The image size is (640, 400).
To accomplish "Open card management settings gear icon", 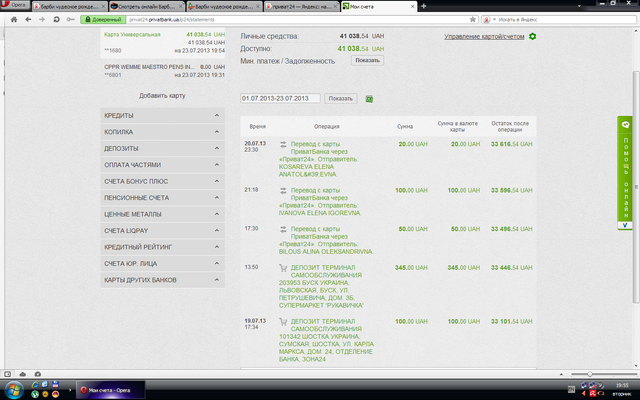I will [533, 37].
